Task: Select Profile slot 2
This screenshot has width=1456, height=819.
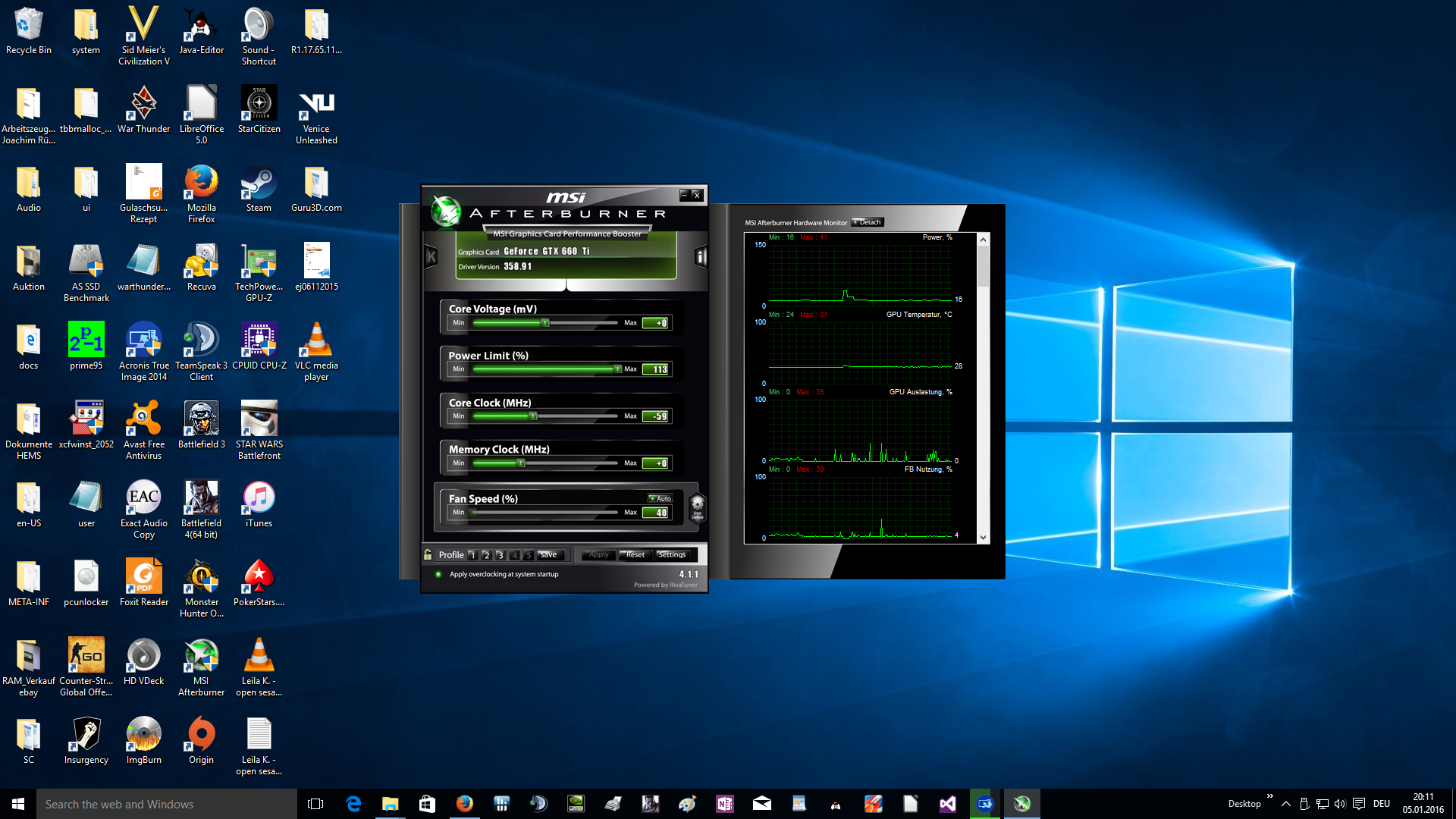Action: click(x=486, y=555)
